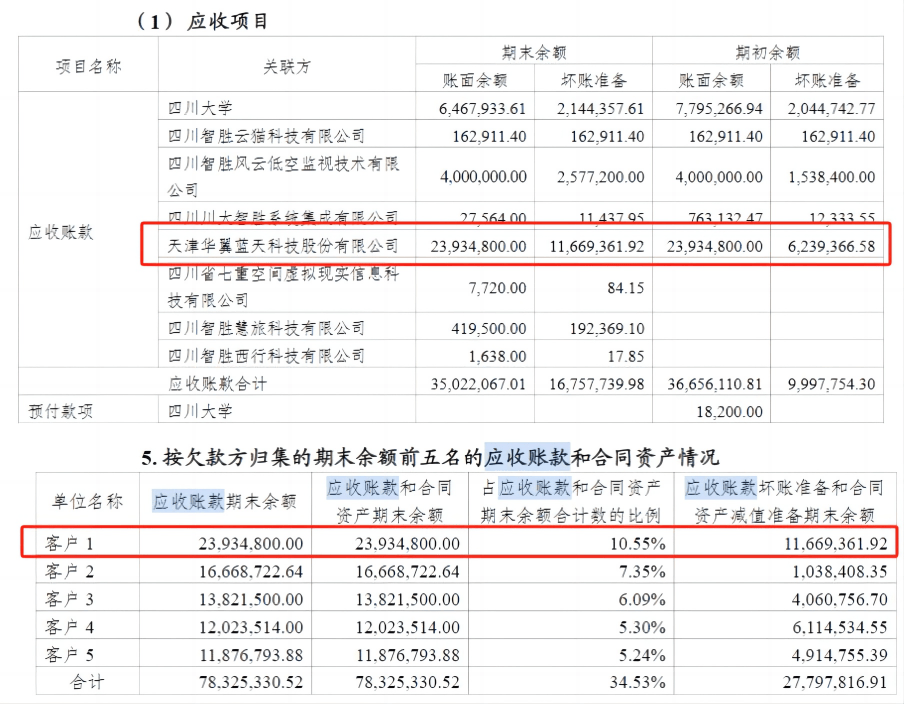The width and height of the screenshot is (904, 704).
Task: Select the 应收账款期末余额 column header
Action: pos(225,502)
